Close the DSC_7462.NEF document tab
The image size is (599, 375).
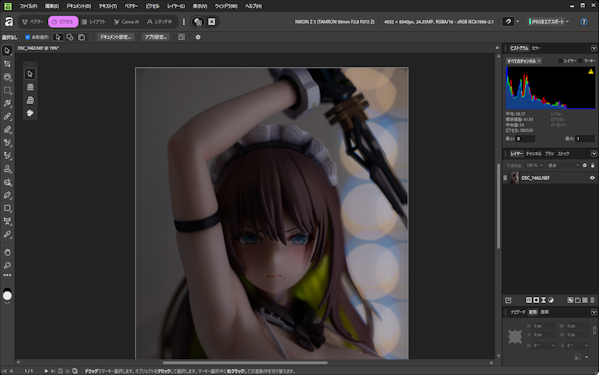[x=497, y=48]
